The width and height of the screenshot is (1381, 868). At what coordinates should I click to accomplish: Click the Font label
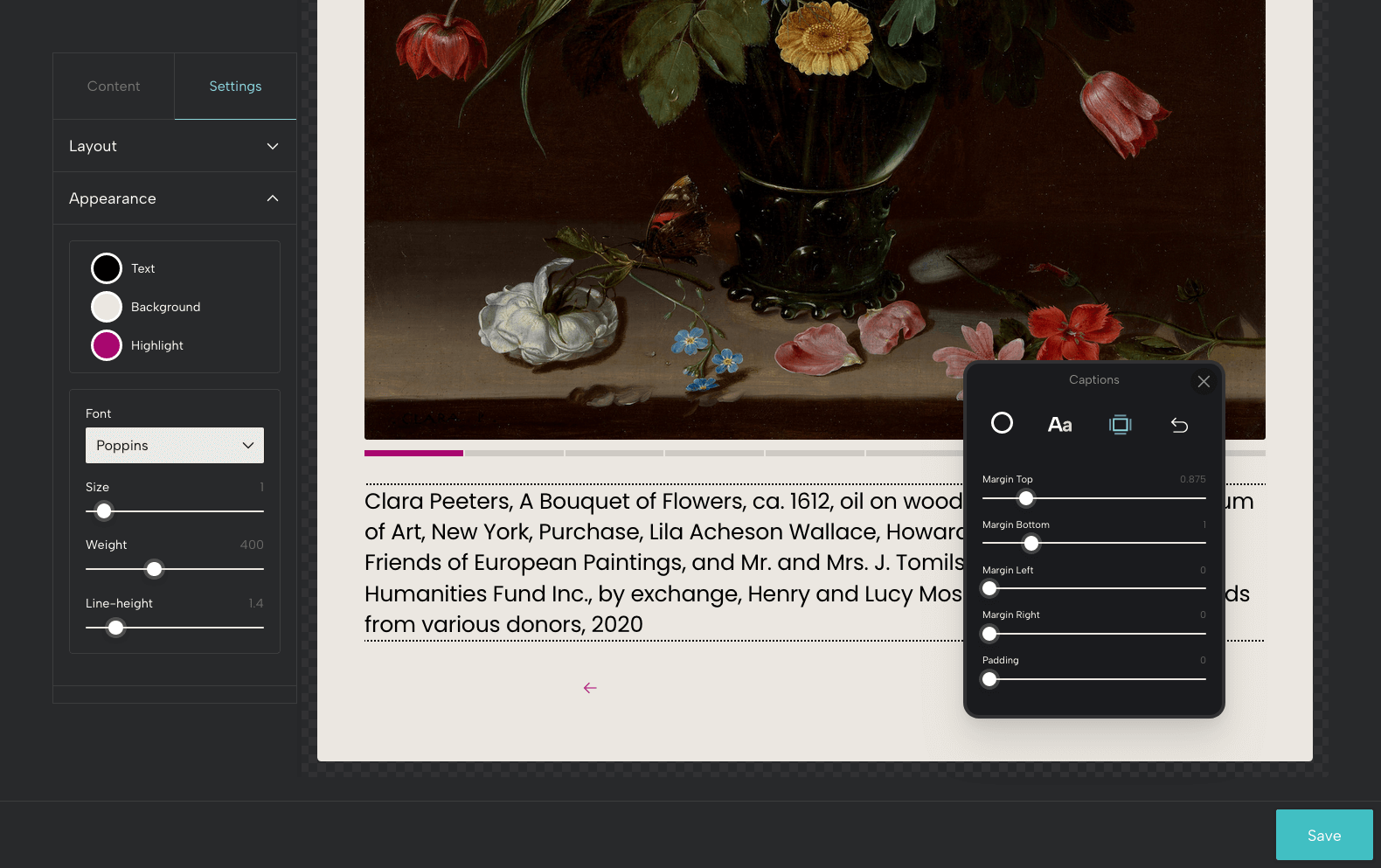coord(98,413)
